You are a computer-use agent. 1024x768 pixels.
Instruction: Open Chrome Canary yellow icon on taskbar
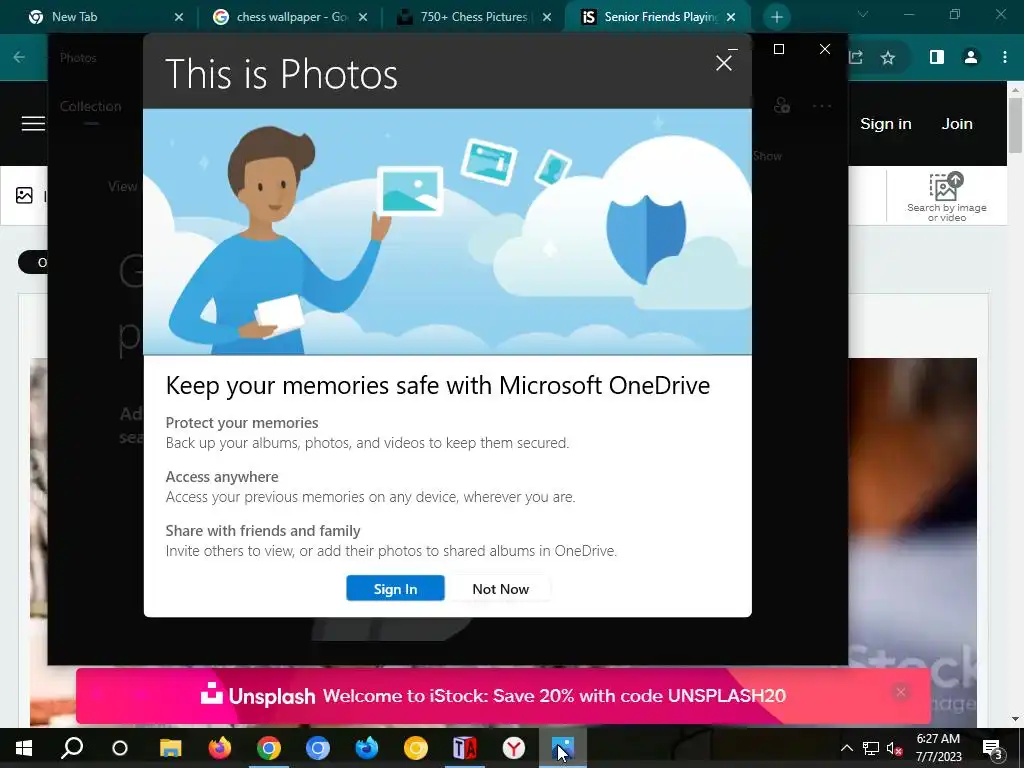click(x=415, y=748)
